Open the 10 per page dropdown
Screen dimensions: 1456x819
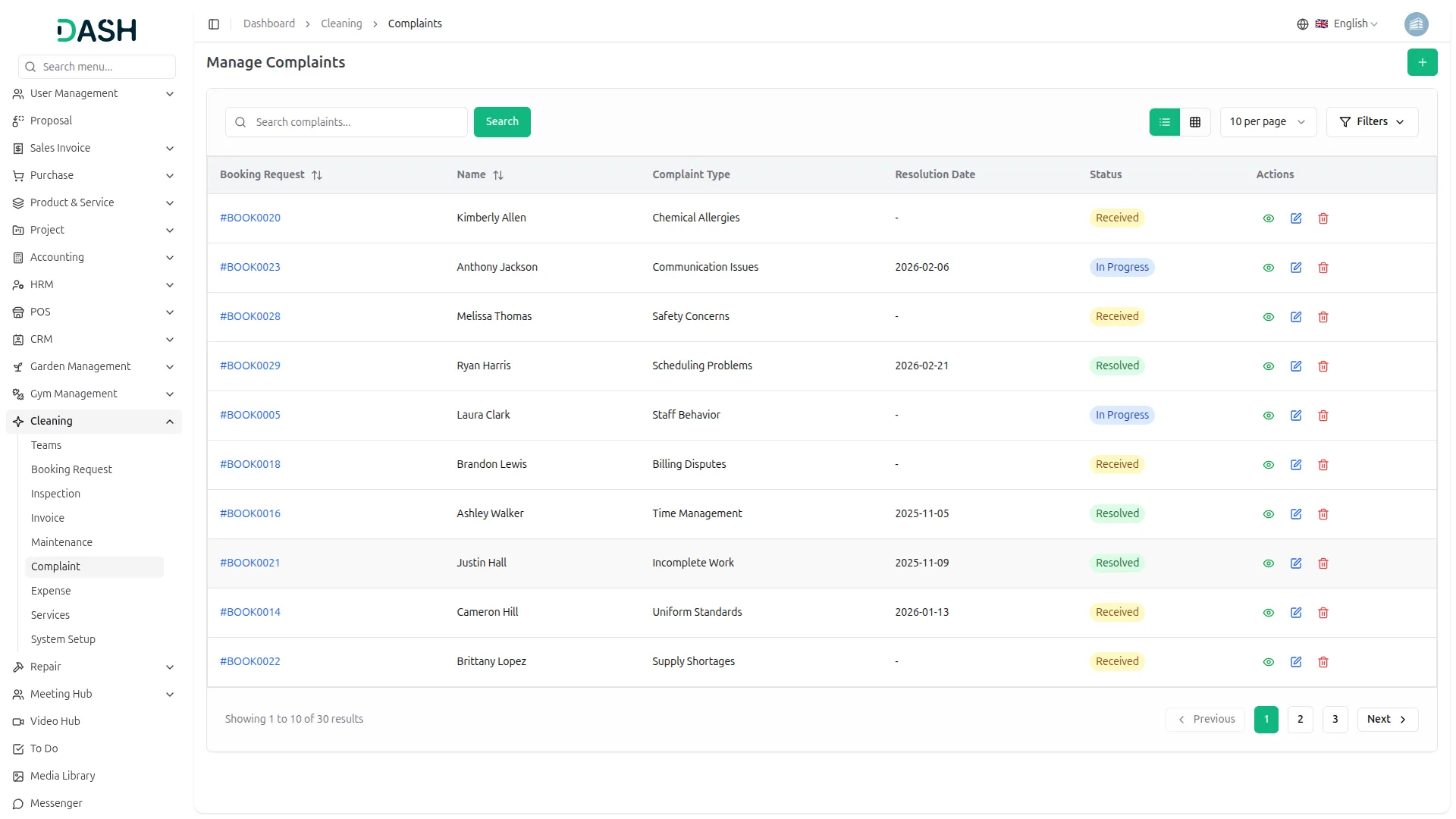point(1267,122)
